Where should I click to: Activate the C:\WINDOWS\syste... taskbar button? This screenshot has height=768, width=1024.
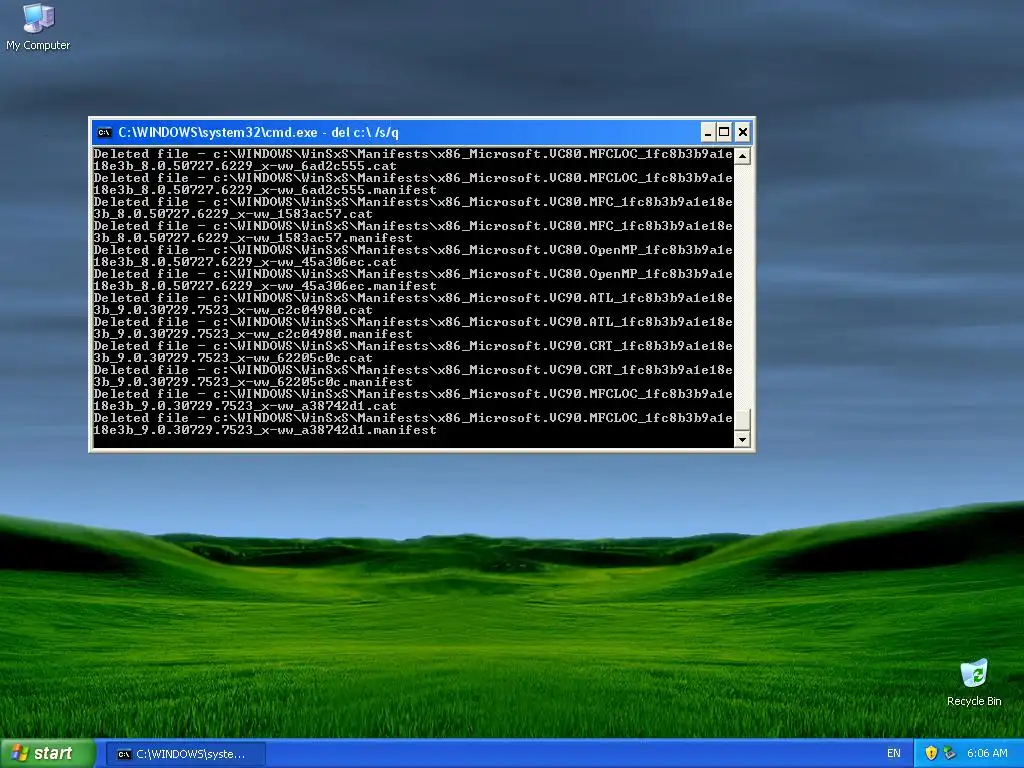click(186, 754)
